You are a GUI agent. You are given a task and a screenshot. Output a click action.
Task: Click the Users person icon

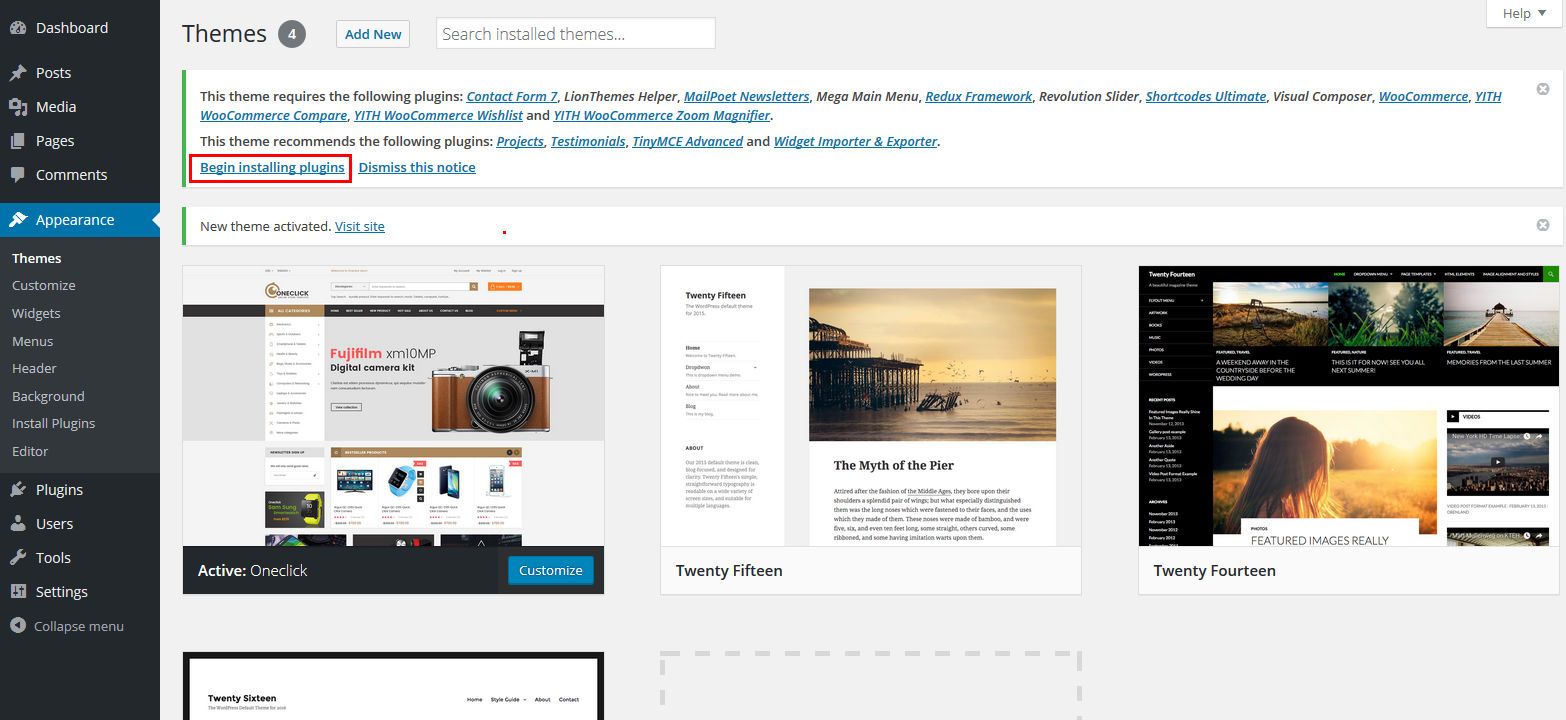[x=18, y=524]
